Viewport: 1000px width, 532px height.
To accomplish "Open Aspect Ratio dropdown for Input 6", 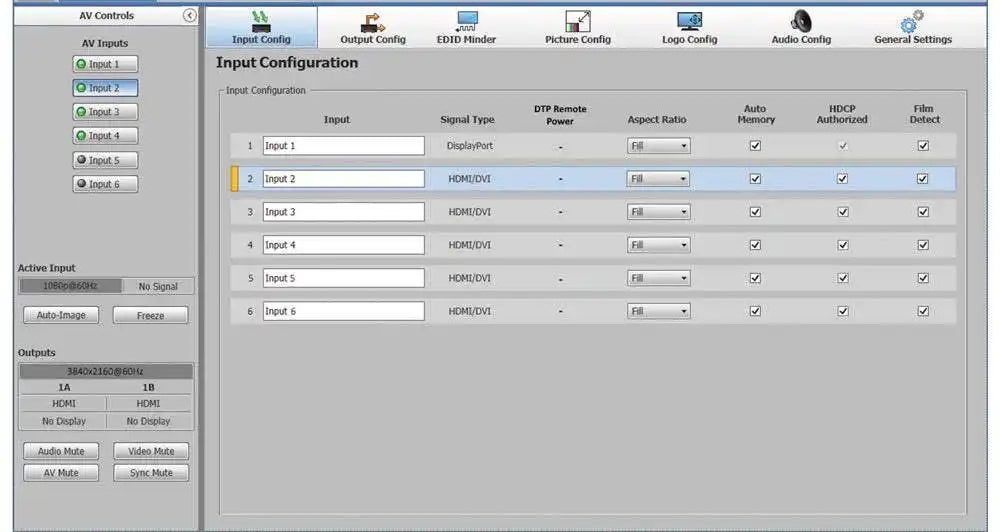I will tap(658, 311).
